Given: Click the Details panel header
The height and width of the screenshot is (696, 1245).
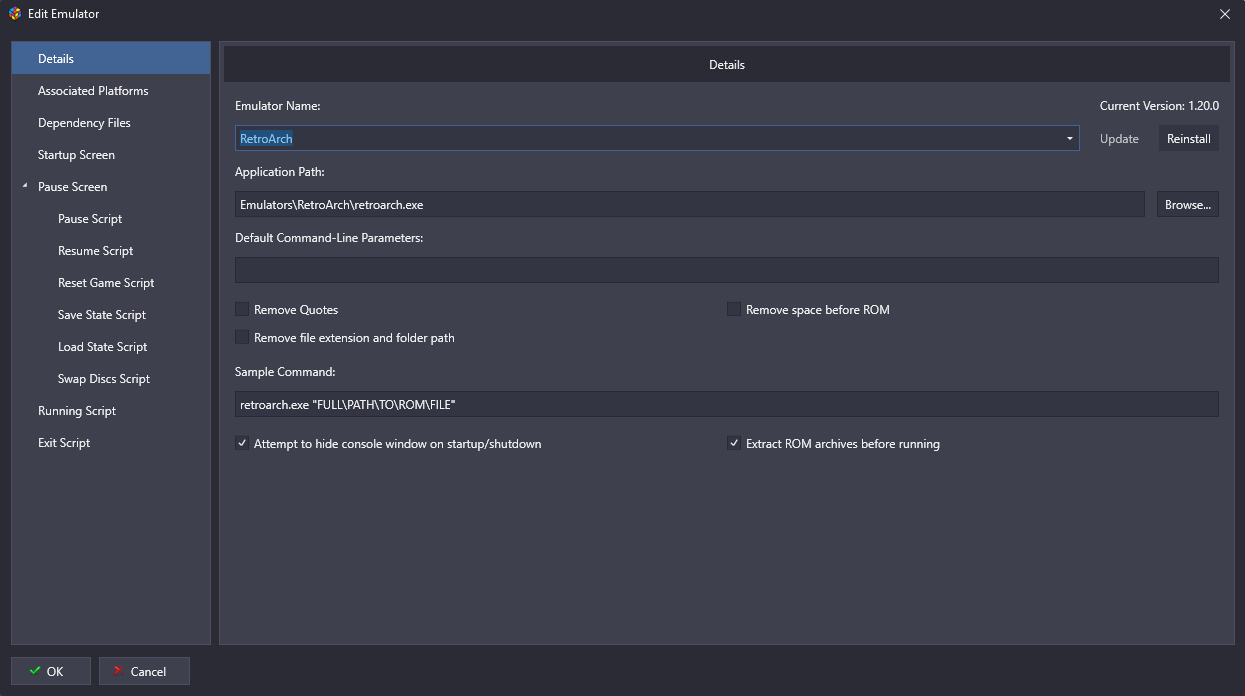Looking at the screenshot, I should click(726, 64).
